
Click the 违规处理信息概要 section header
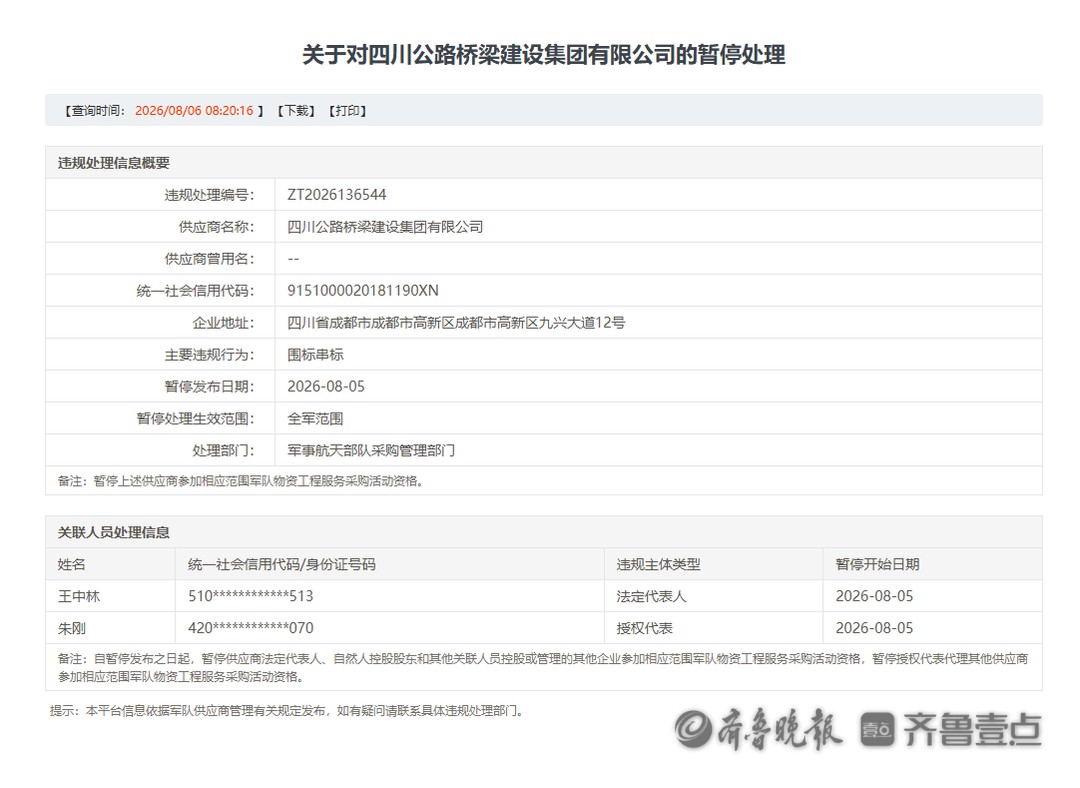114,163
